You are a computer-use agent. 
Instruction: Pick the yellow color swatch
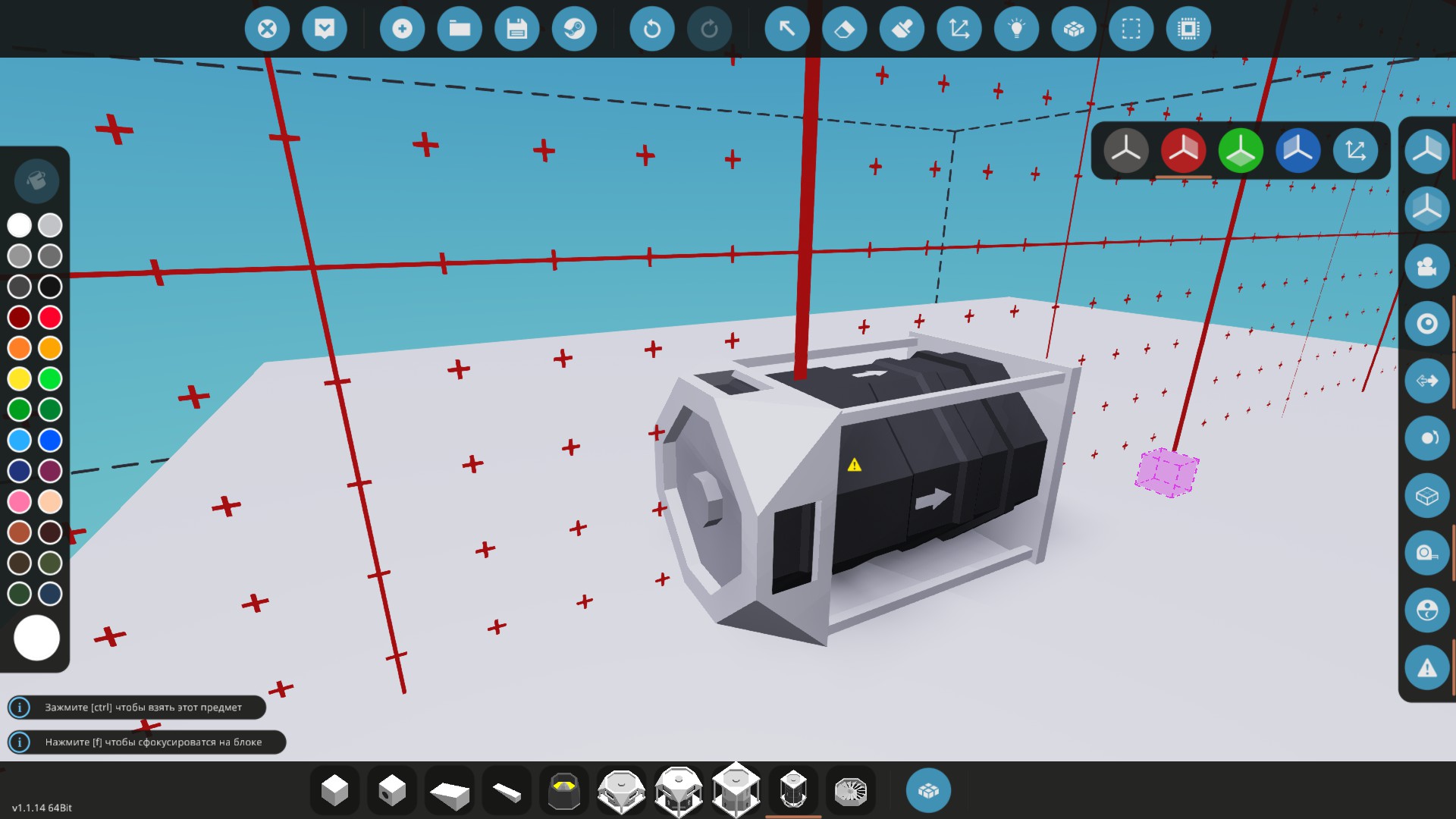point(20,378)
